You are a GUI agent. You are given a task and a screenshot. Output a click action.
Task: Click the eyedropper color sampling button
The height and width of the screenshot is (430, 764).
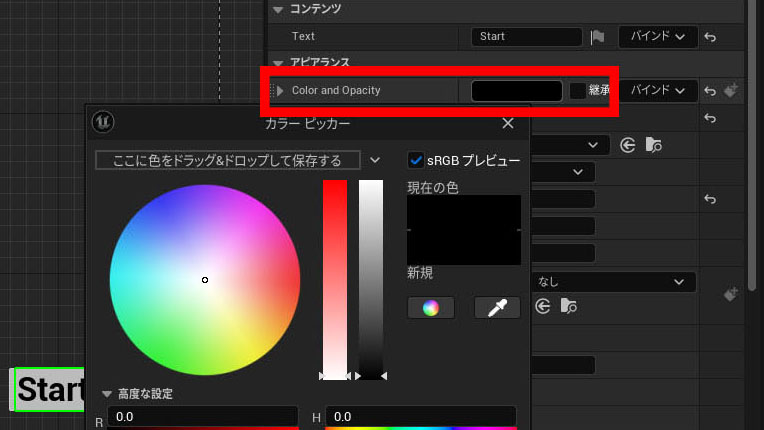tap(497, 308)
